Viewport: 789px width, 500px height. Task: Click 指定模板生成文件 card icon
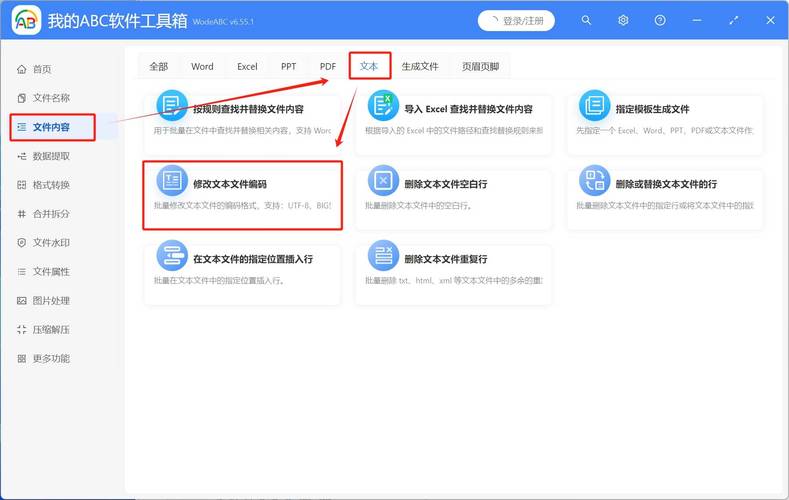tap(594, 106)
